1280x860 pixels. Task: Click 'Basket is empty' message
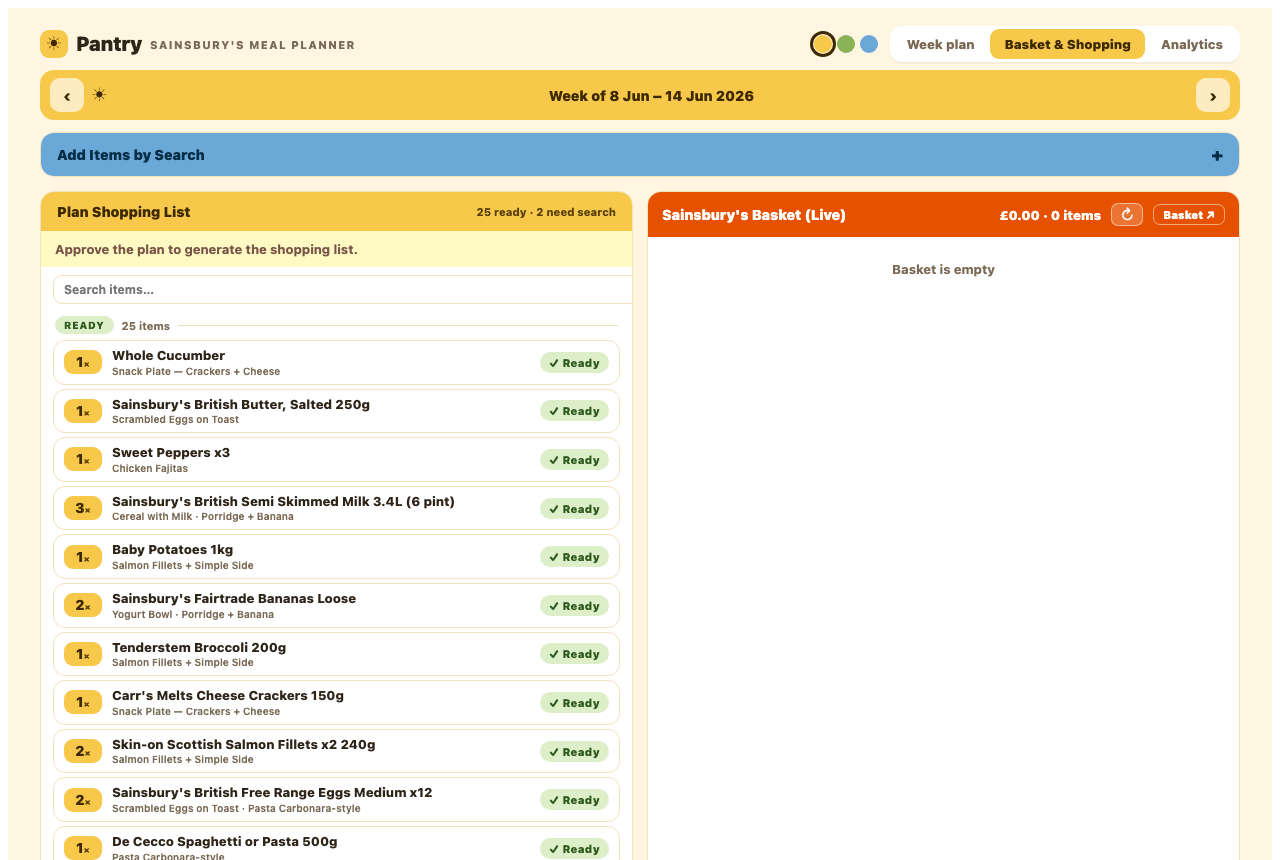point(943,269)
